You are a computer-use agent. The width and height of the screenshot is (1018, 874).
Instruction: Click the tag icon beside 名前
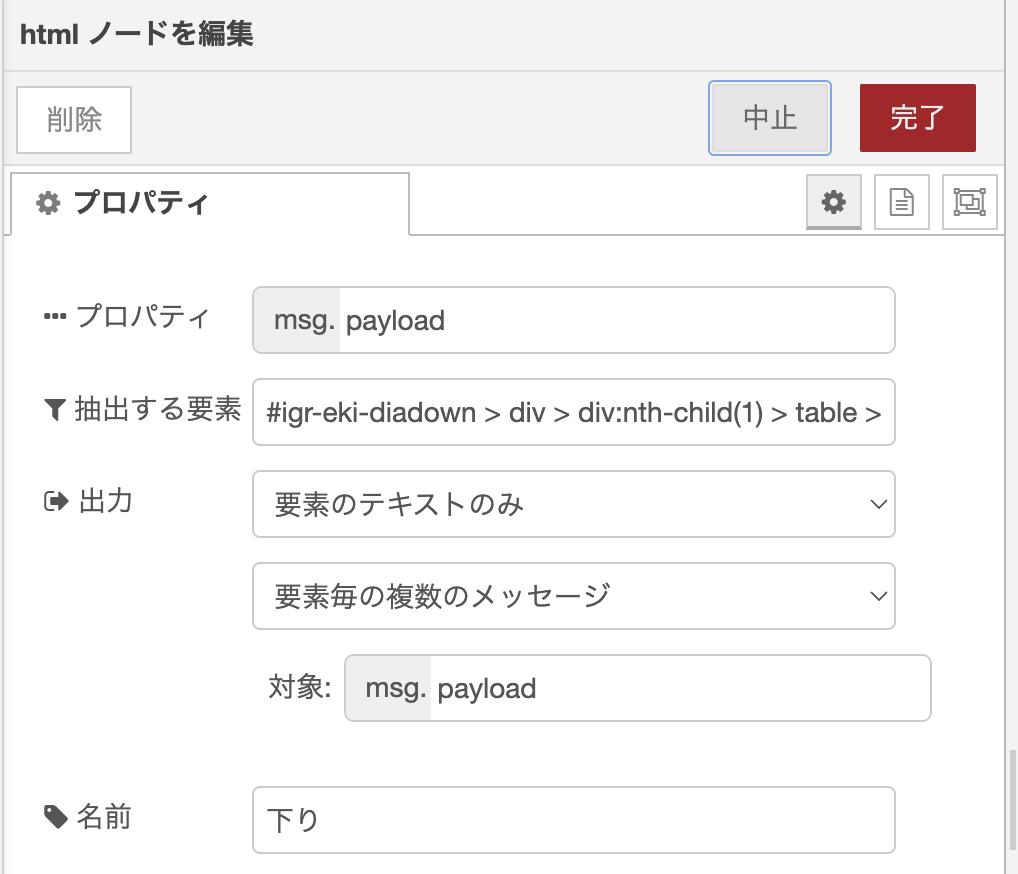pyautogui.click(x=56, y=817)
